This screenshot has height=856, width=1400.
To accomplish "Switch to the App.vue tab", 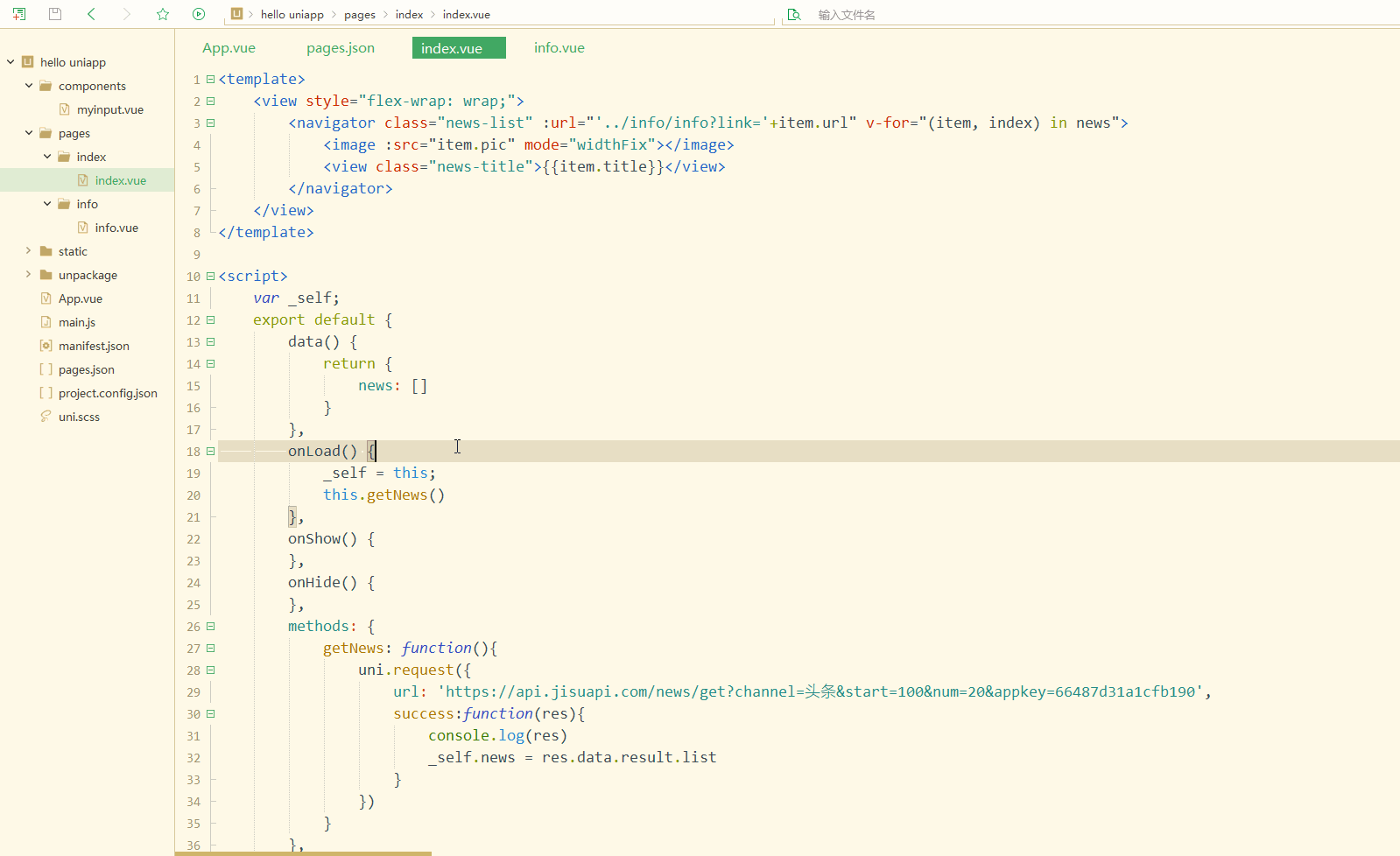I will pyautogui.click(x=229, y=48).
